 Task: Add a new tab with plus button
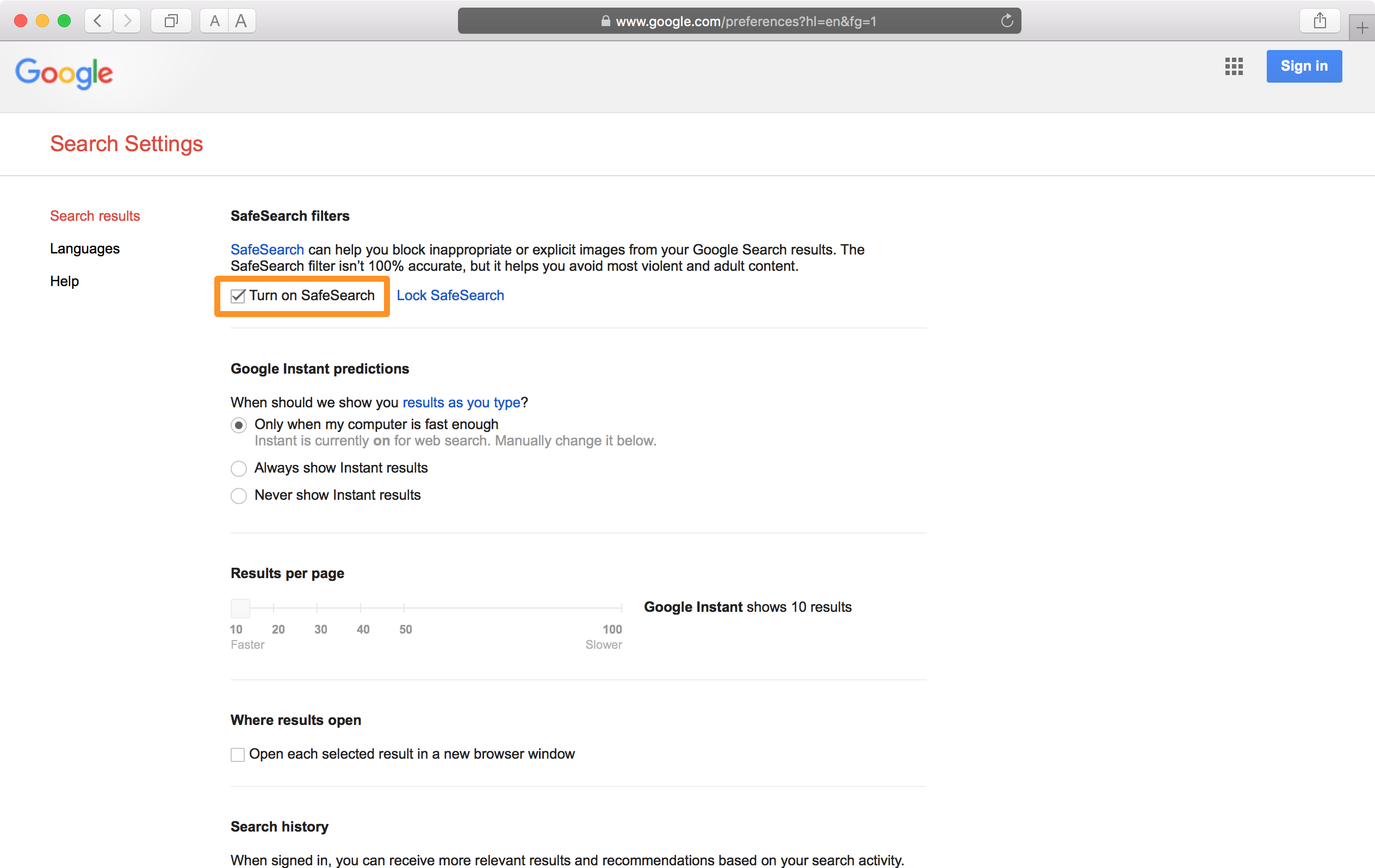click(x=1362, y=28)
